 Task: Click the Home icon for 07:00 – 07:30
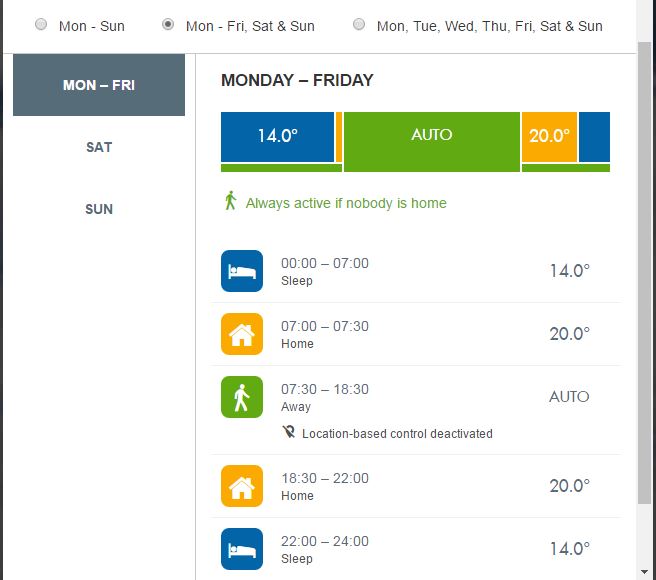coord(242,334)
